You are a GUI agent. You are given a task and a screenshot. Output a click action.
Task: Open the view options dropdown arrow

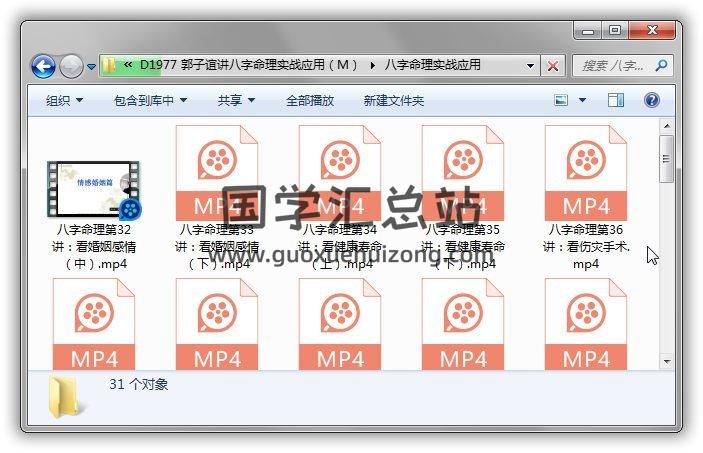(x=582, y=100)
